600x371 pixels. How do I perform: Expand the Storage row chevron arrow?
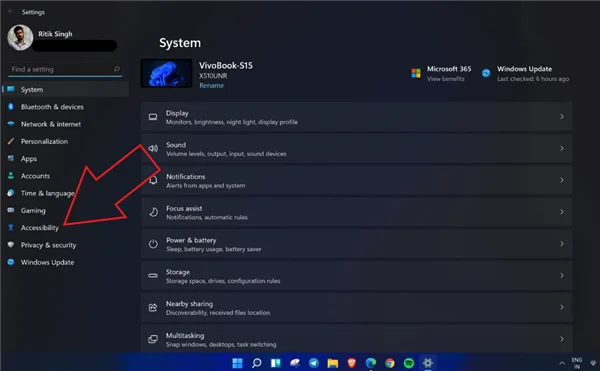pyautogui.click(x=561, y=275)
